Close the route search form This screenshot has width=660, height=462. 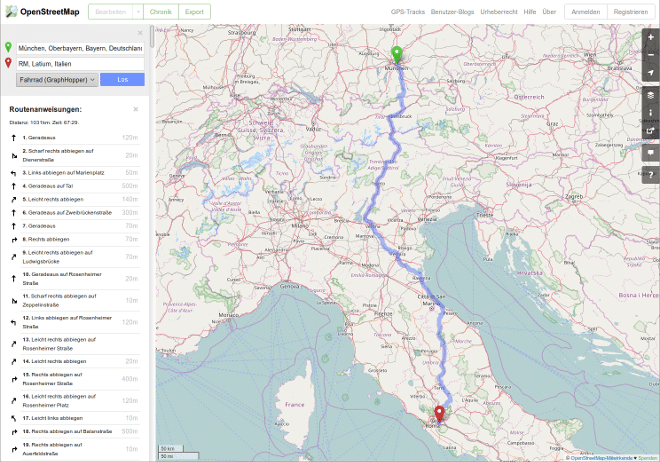point(141,33)
